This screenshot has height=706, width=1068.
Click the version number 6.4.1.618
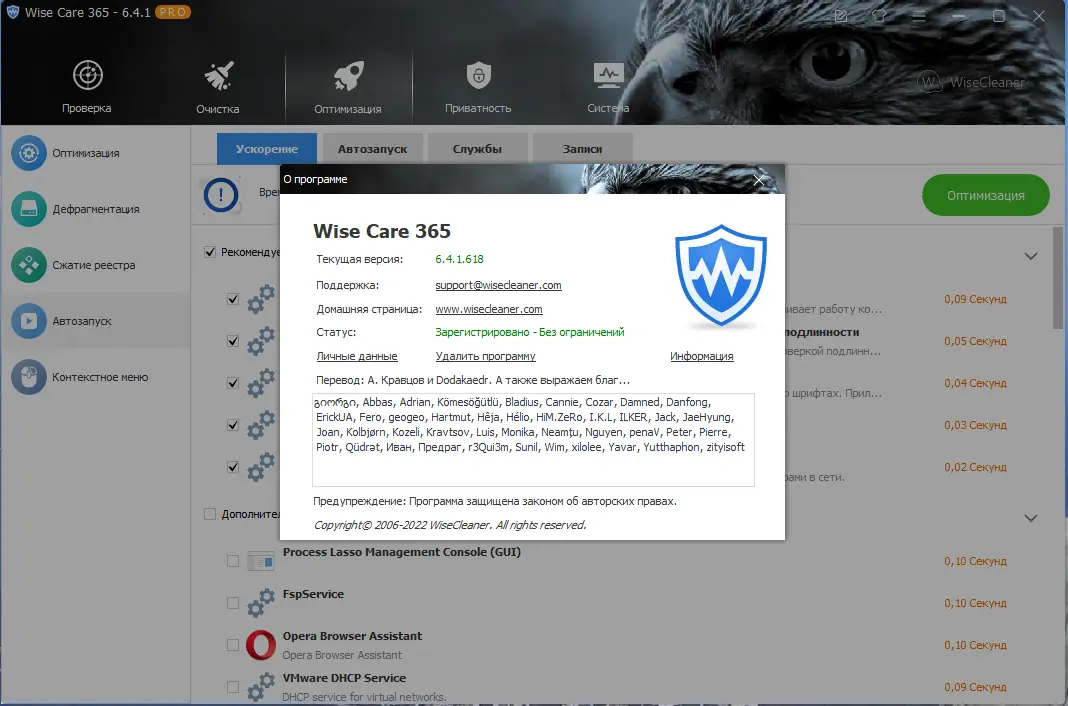tap(460, 259)
